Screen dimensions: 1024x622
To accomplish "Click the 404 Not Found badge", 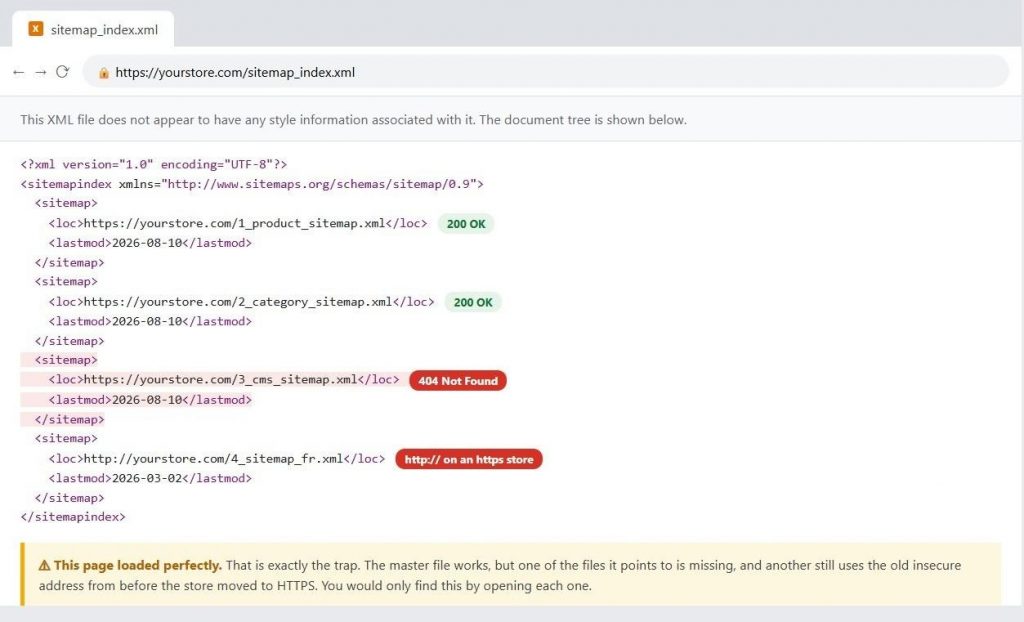I will pos(458,381).
